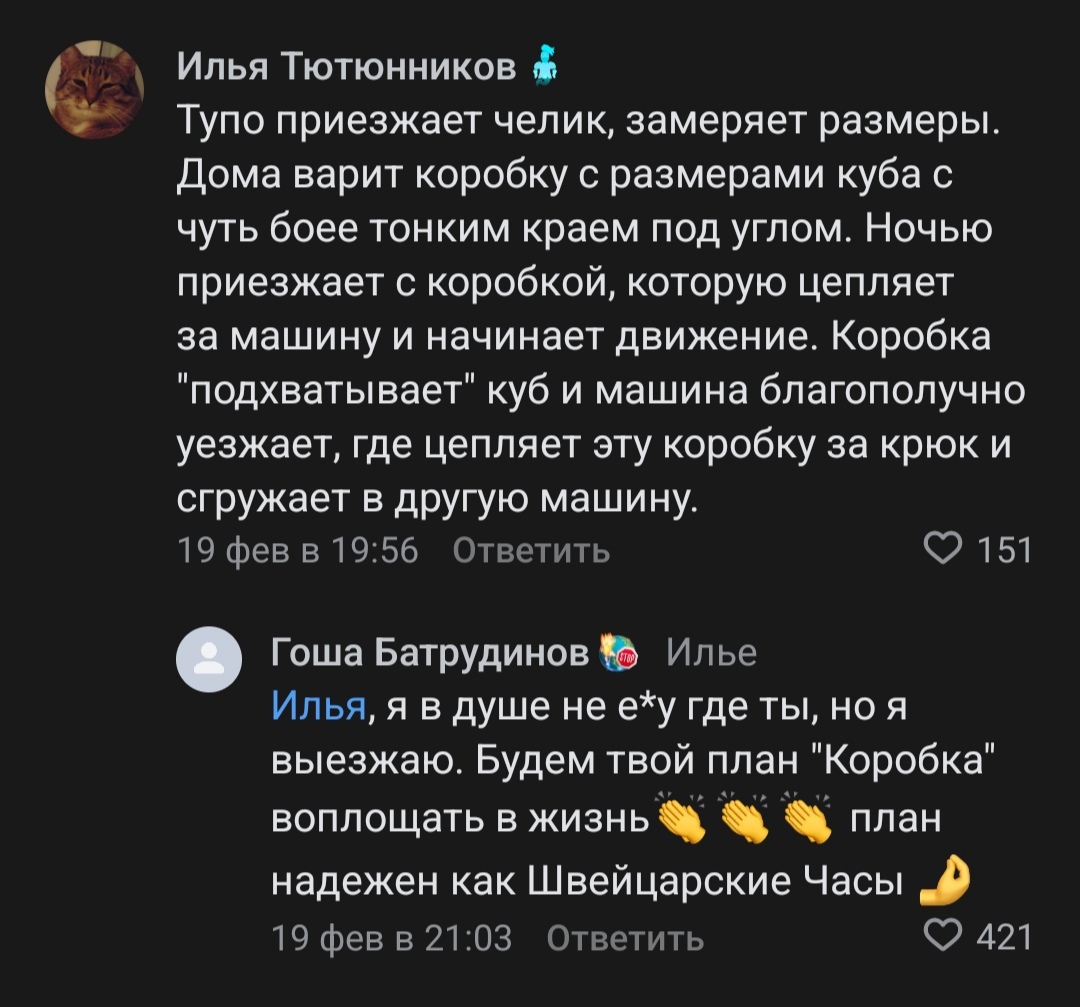View the 421 likes count
The height and width of the screenshot is (1007, 1080).
pyautogui.click(x=1005, y=937)
